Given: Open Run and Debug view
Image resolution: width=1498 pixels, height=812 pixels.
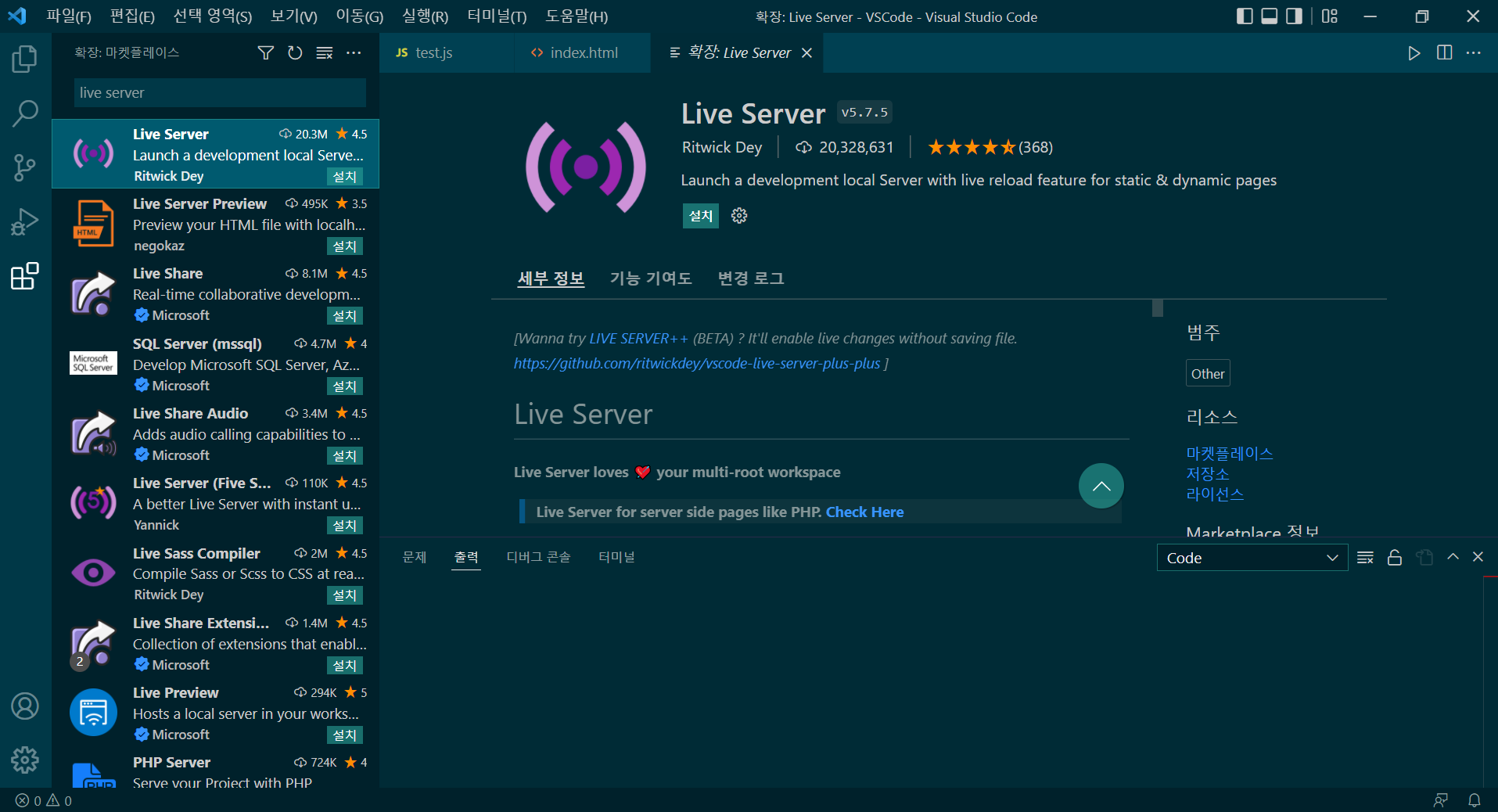Looking at the screenshot, I should 25,222.
